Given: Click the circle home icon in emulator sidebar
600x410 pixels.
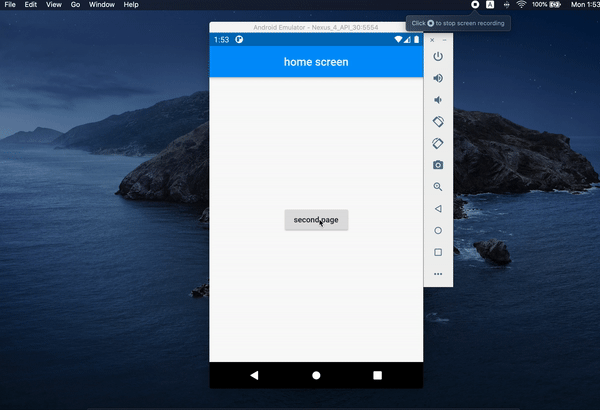Looking at the screenshot, I should point(438,230).
